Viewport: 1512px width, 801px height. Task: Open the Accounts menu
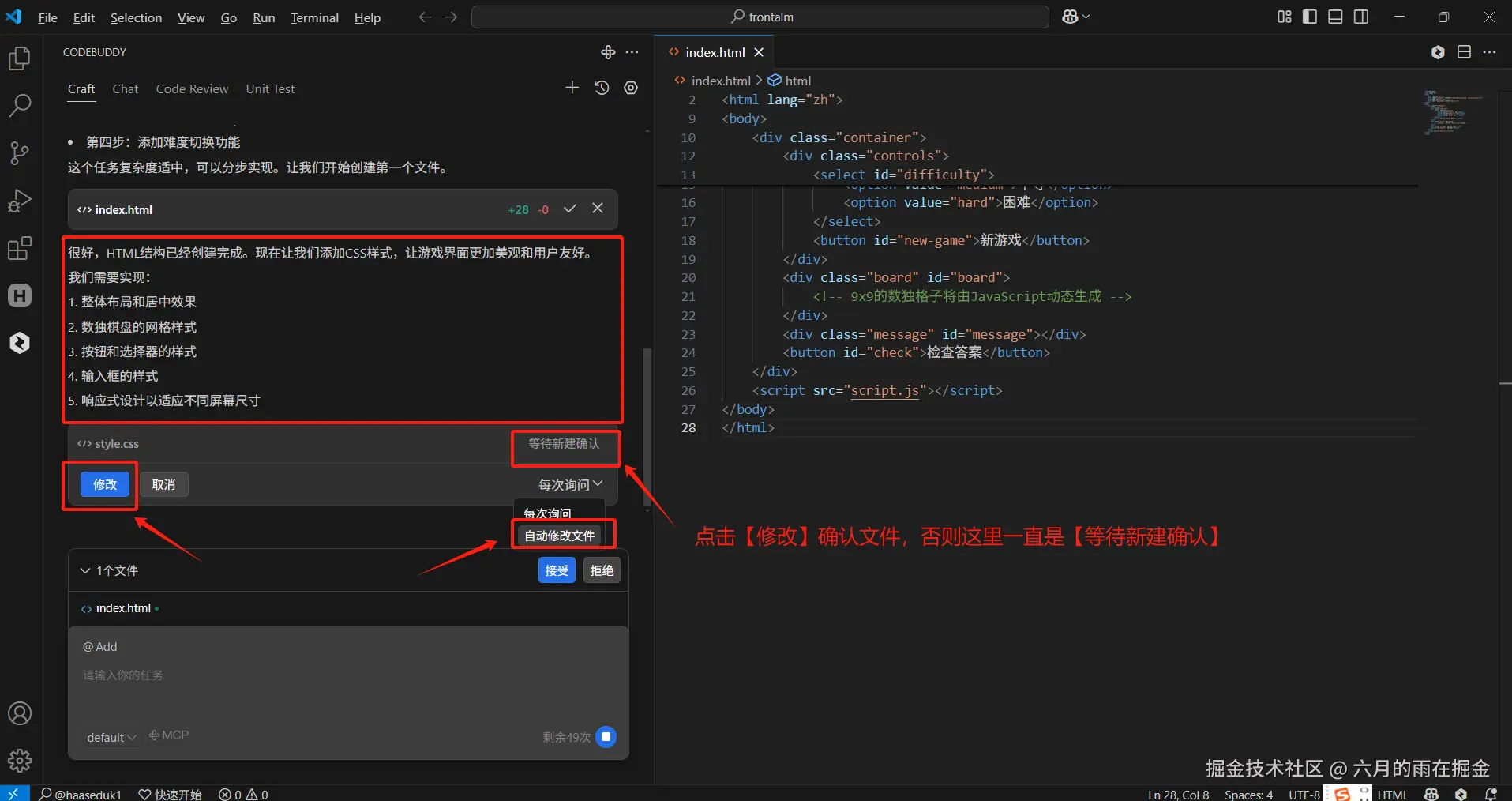click(x=20, y=713)
